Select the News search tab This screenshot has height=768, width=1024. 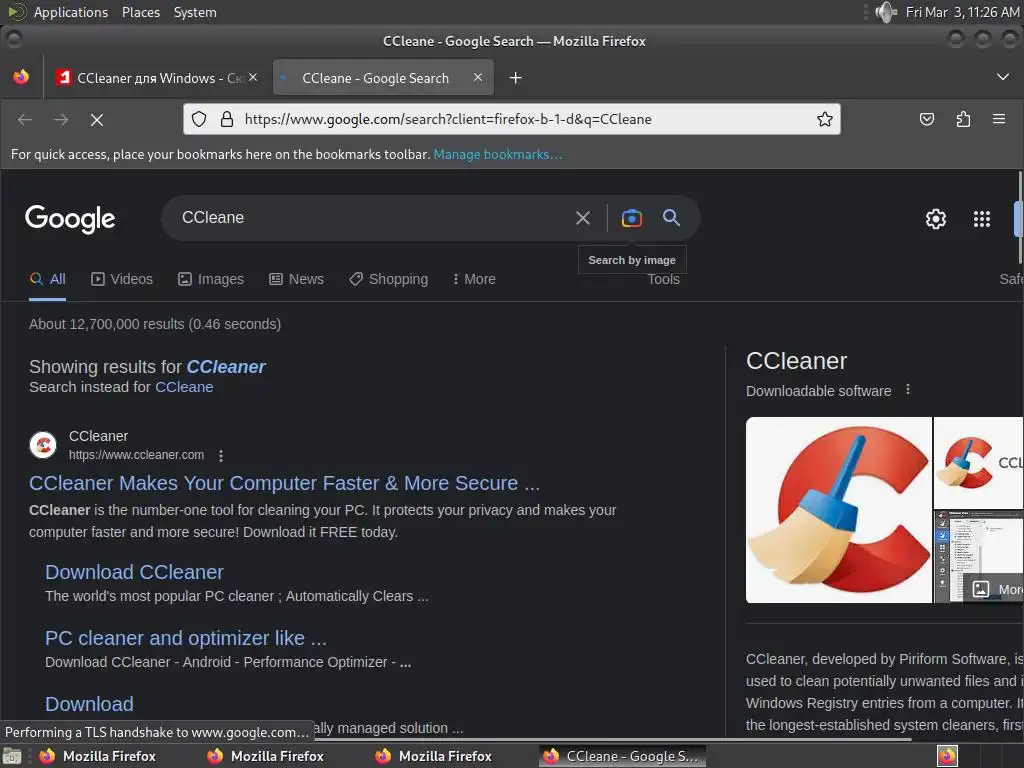pos(296,280)
